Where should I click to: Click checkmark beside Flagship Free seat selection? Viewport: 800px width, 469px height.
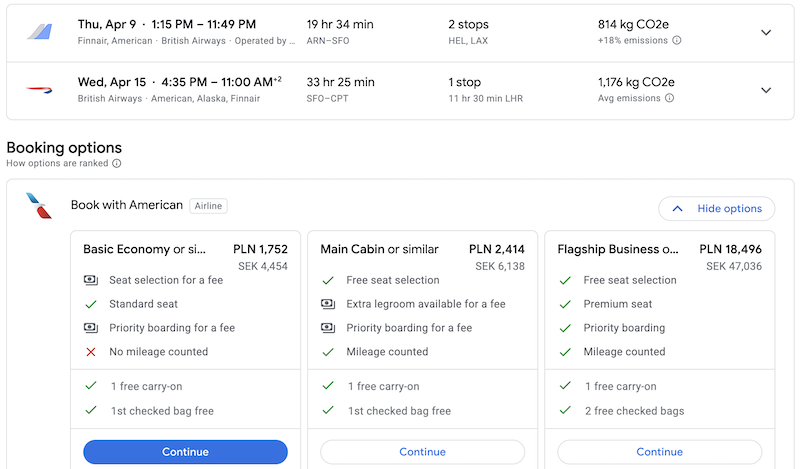point(565,280)
